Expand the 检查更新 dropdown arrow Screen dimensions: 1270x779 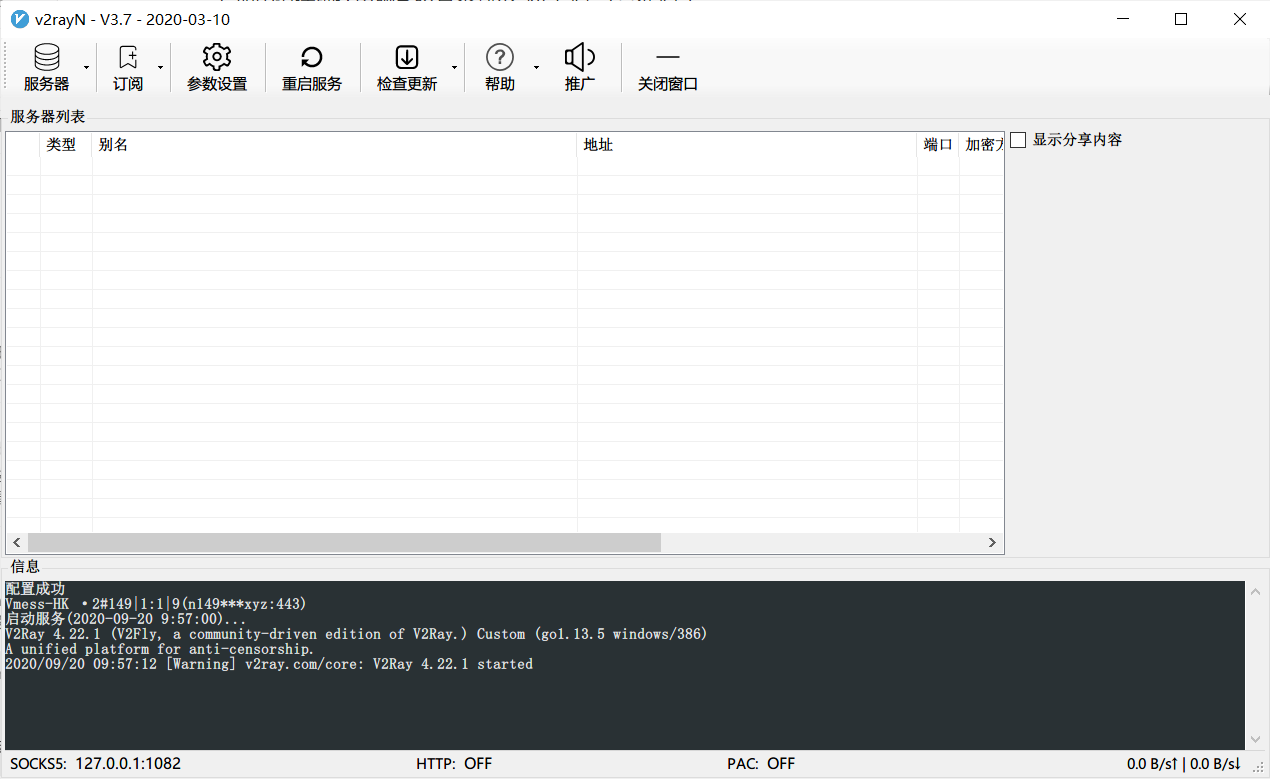[454, 68]
